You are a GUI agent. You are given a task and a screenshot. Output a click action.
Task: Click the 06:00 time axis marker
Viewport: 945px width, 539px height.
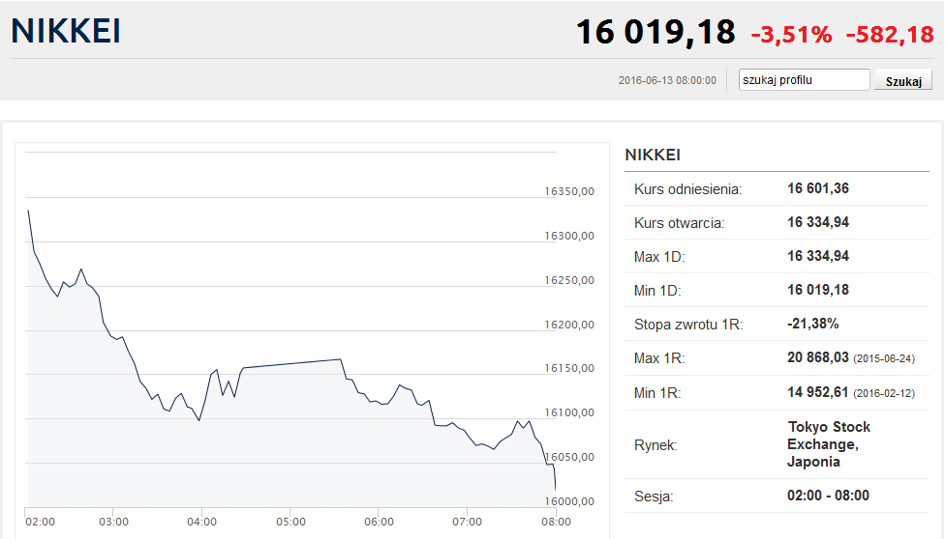379,522
